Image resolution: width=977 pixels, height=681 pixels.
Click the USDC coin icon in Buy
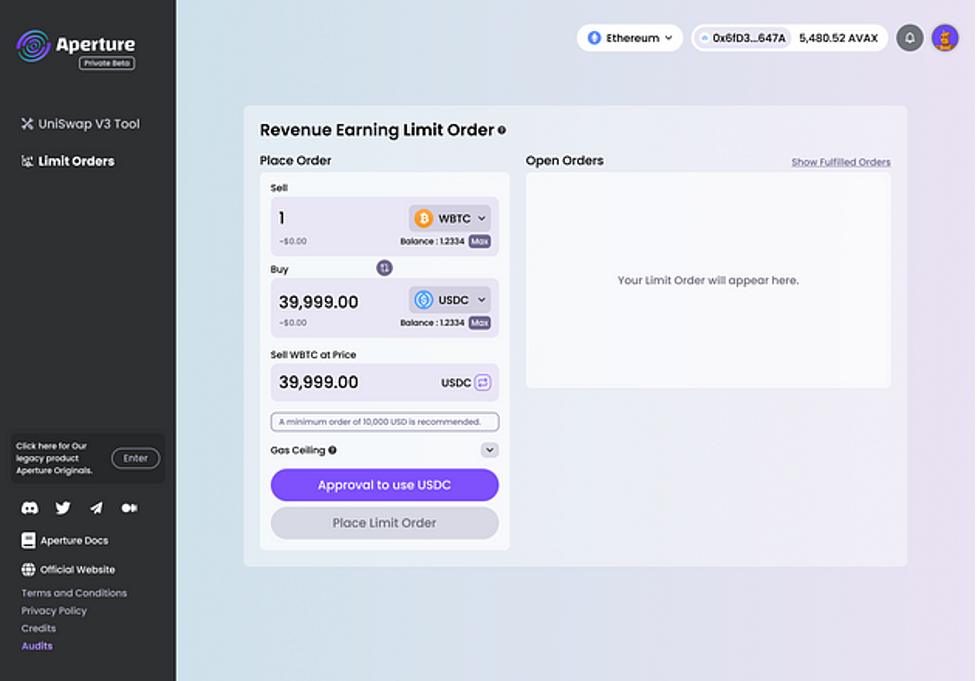(x=424, y=300)
